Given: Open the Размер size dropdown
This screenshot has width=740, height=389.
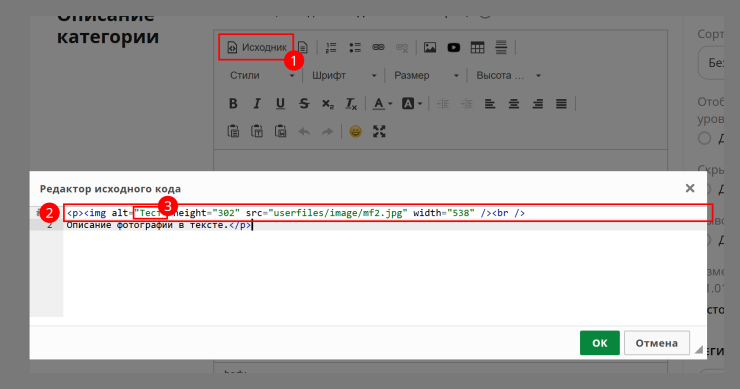Looking at the screenshot, I should click(x=426, y=76).
